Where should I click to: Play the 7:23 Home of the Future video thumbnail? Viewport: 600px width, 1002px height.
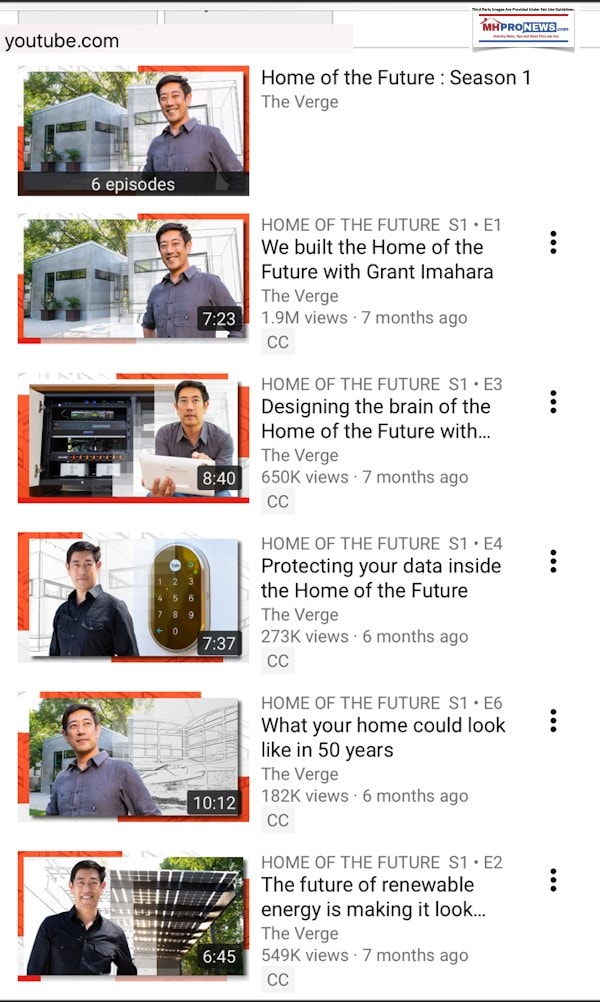click(133, 278)
